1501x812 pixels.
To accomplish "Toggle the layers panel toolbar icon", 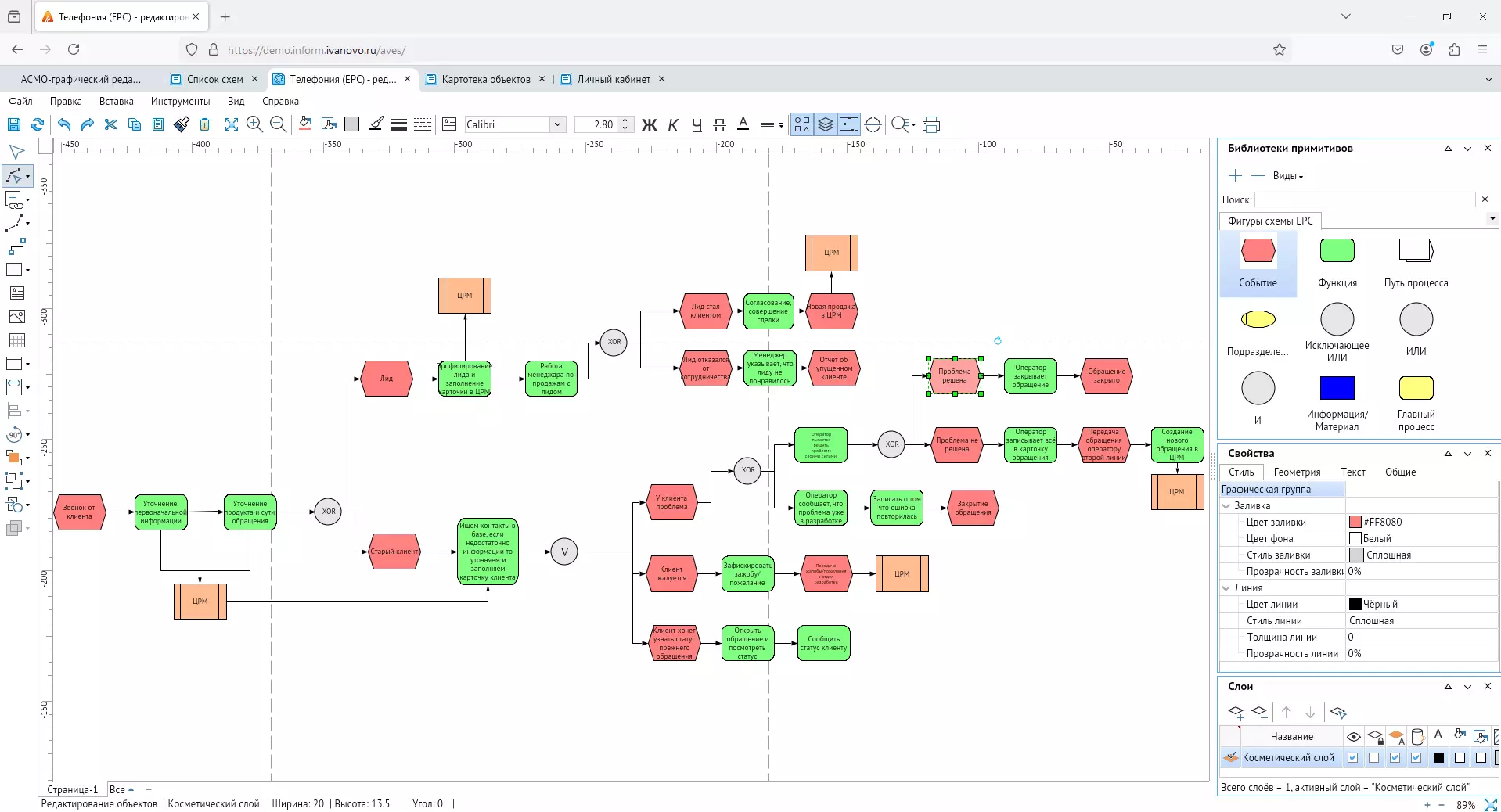I will click(826, 124).
